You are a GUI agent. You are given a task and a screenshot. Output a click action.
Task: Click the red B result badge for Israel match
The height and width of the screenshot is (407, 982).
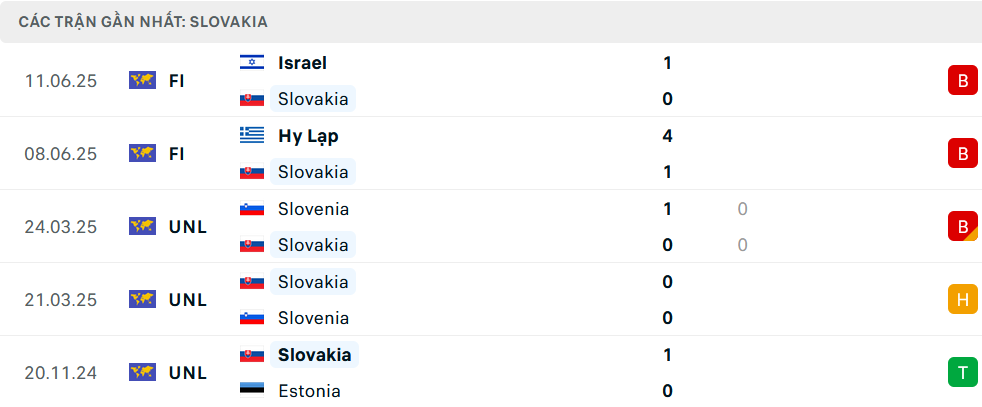tap(962, 81)
